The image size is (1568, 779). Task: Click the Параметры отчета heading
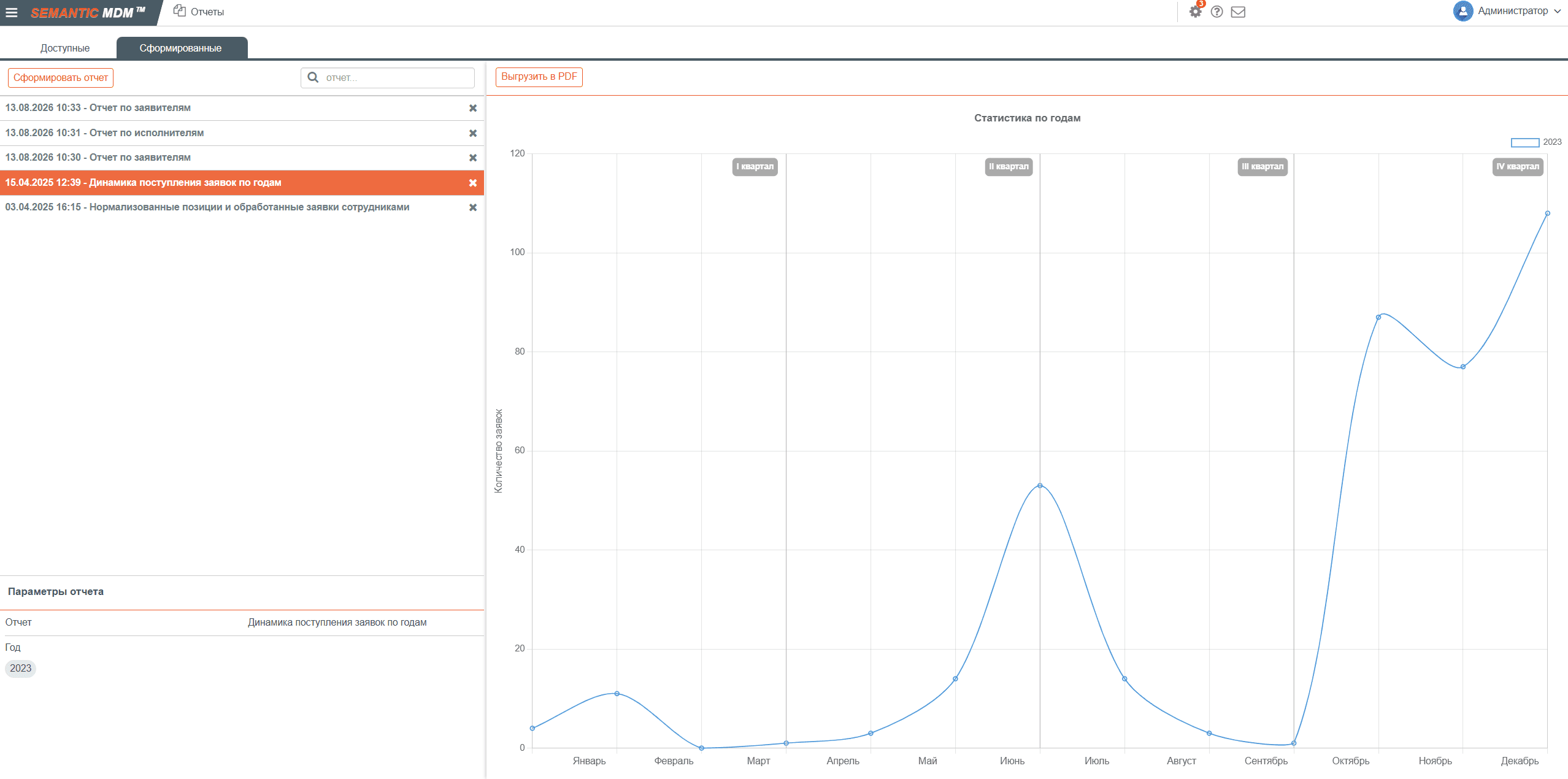coord(56,592)
